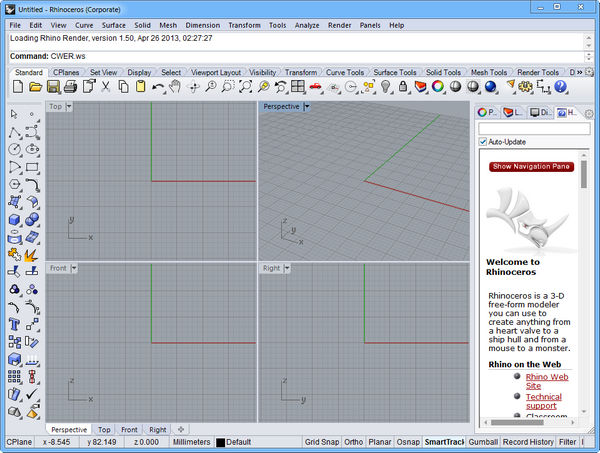Open the Surface menu
This screenshot has width=600, height=453.
point(113,24)
